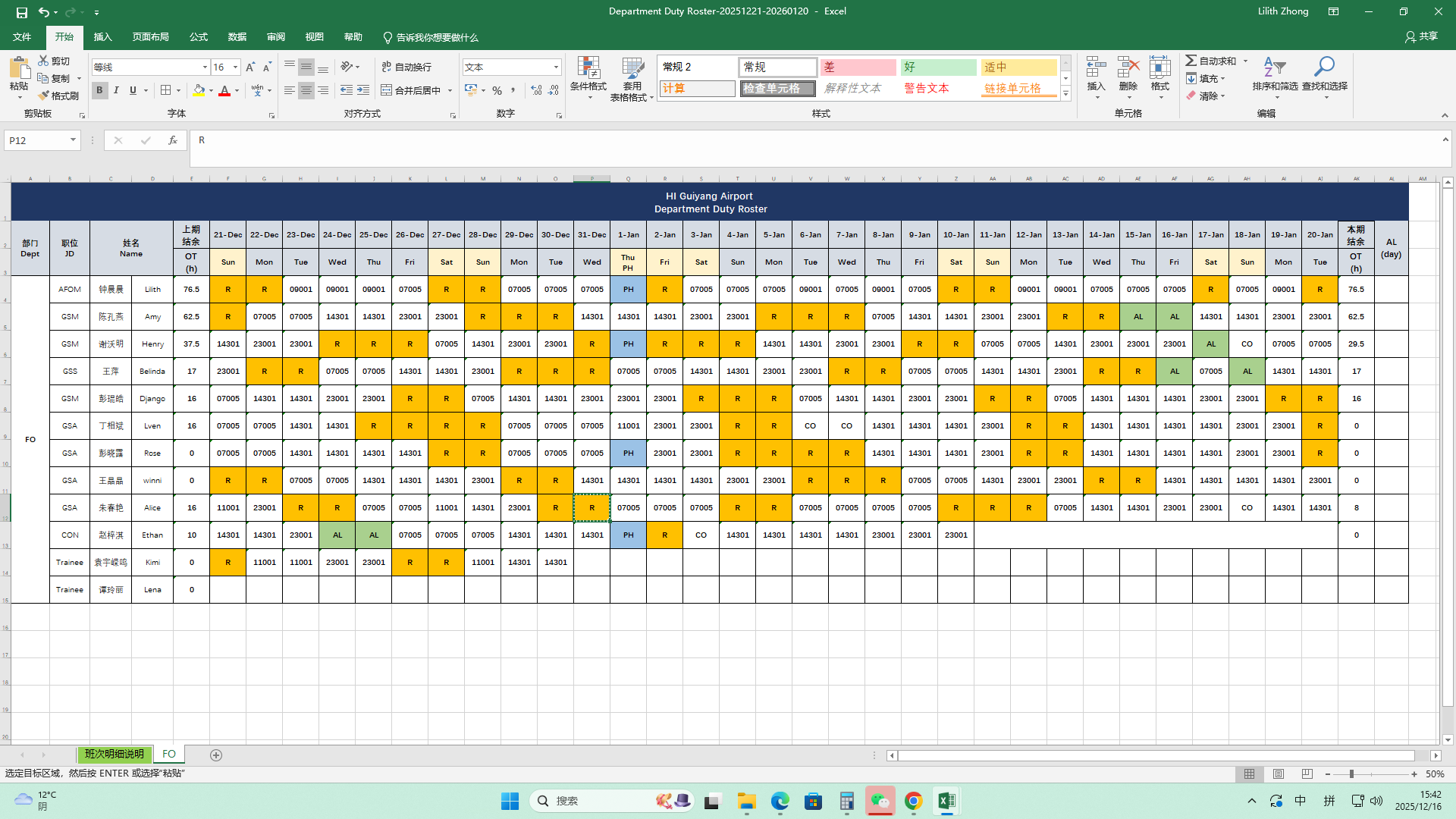The width and height of the screenshot is (1456, 819).
Task: Open the Name Box dropdown arrow
Action: point(73,140)
